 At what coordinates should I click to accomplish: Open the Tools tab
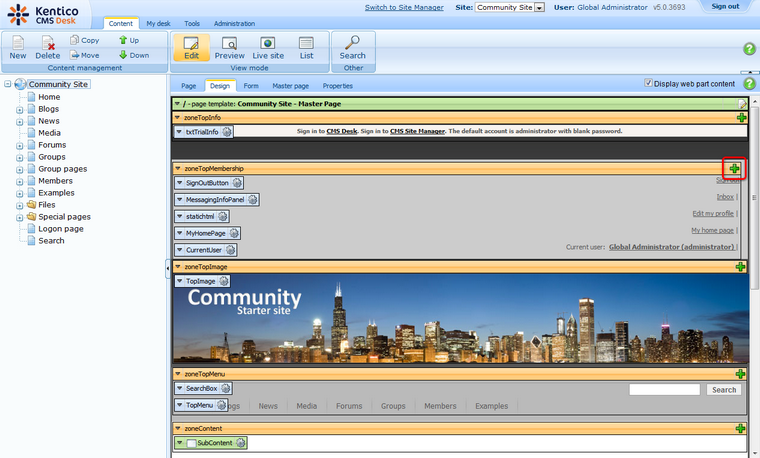coord(192,23)
